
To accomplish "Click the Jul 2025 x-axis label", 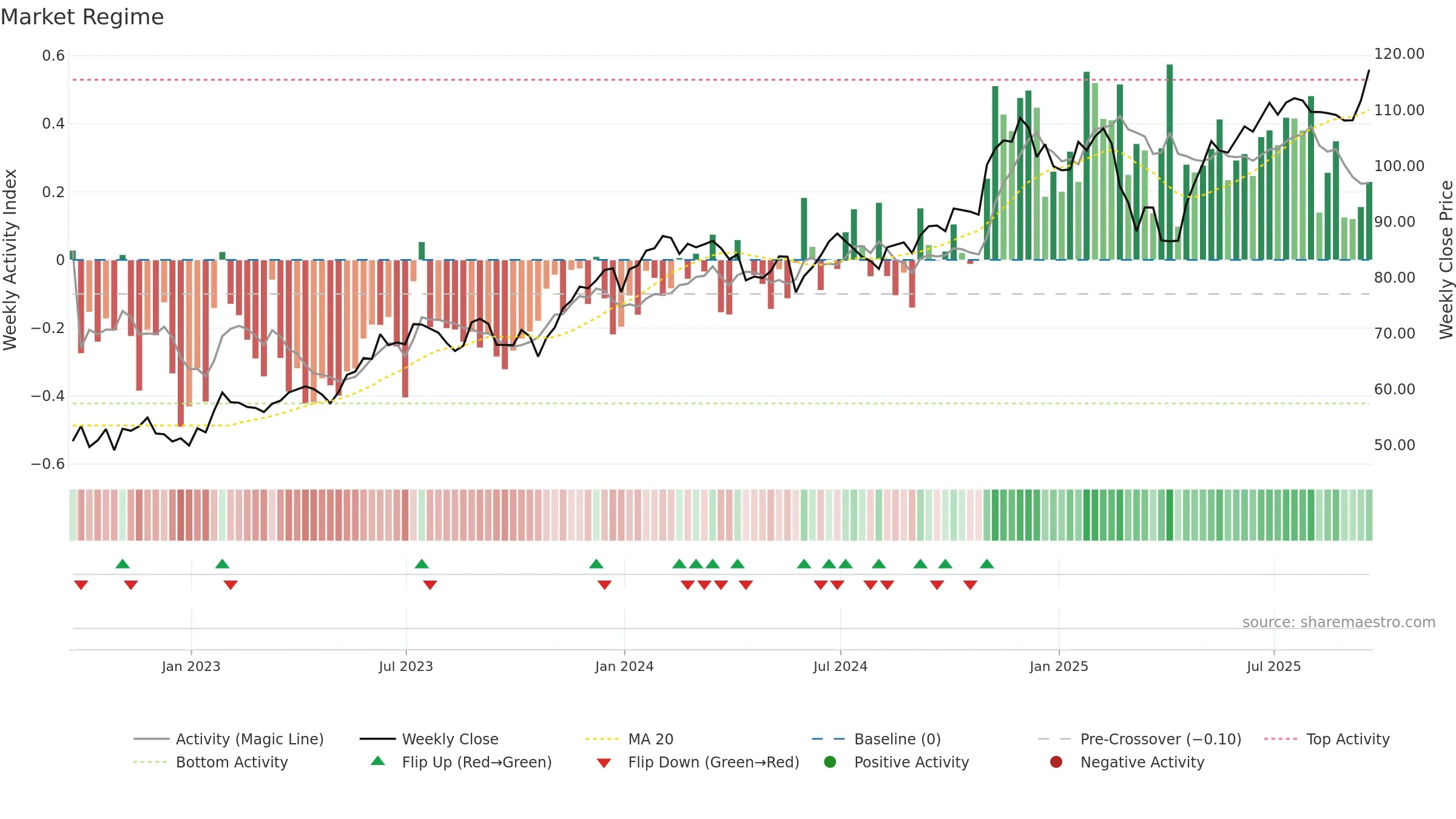I will [1273, 666].
